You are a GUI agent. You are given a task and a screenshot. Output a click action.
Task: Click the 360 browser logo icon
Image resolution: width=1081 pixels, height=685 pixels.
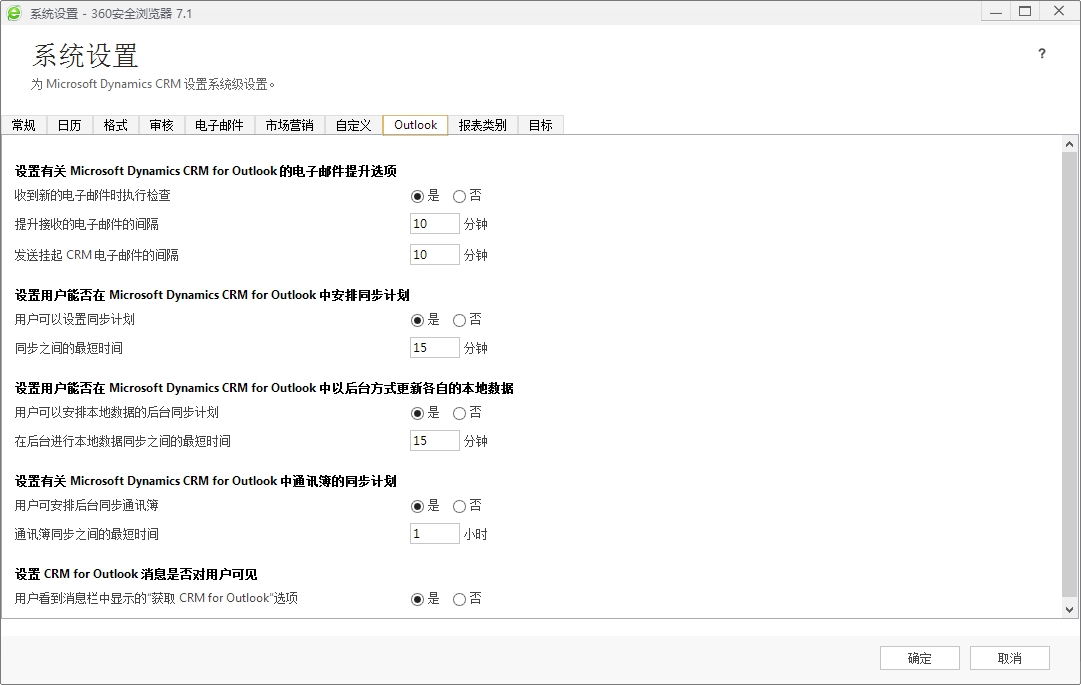point(14,13)
